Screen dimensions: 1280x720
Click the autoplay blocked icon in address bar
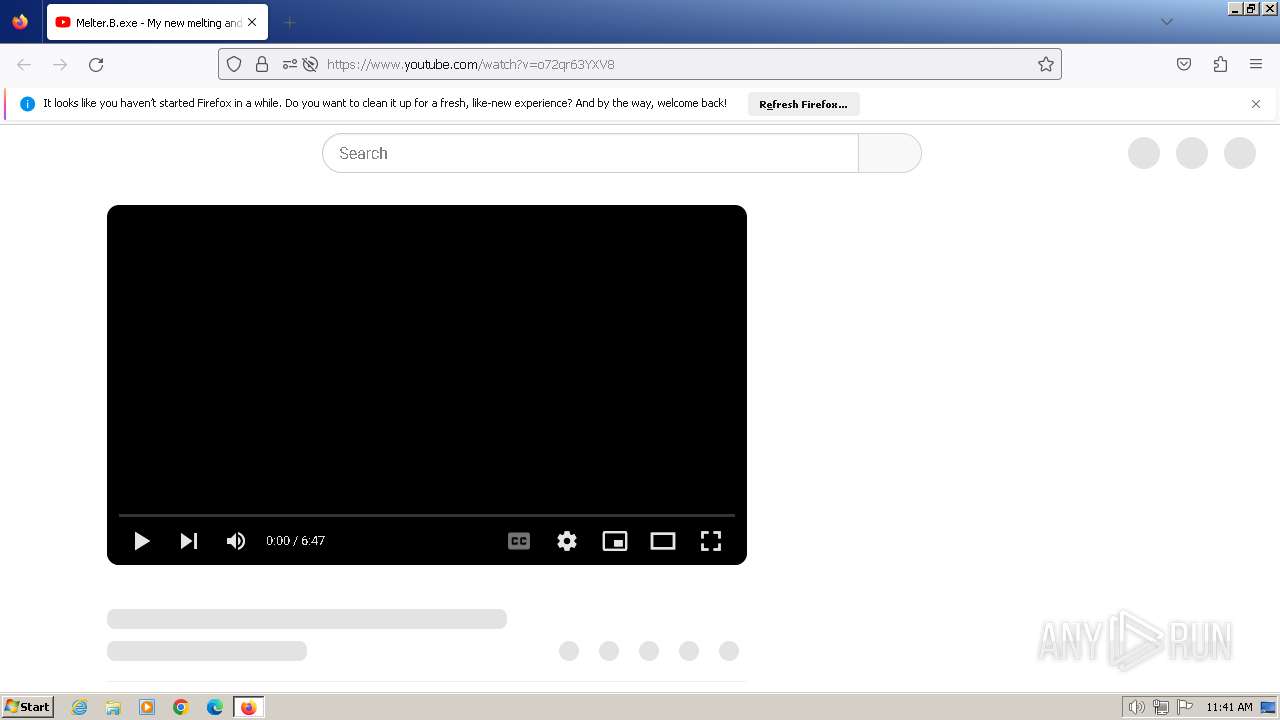310,64
